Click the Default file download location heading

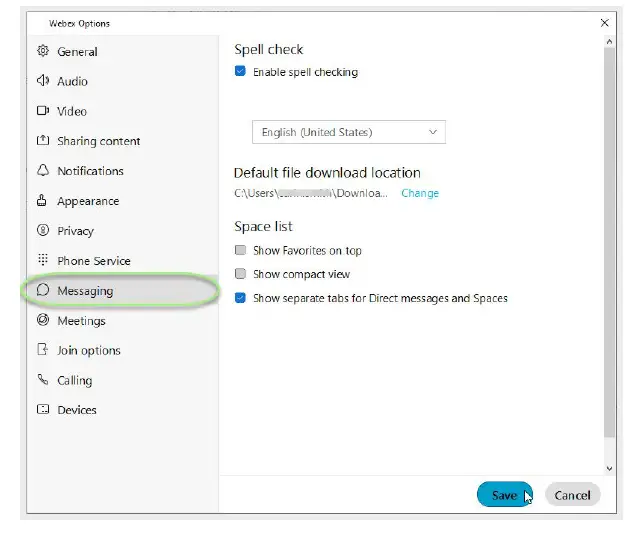[327, 172]
